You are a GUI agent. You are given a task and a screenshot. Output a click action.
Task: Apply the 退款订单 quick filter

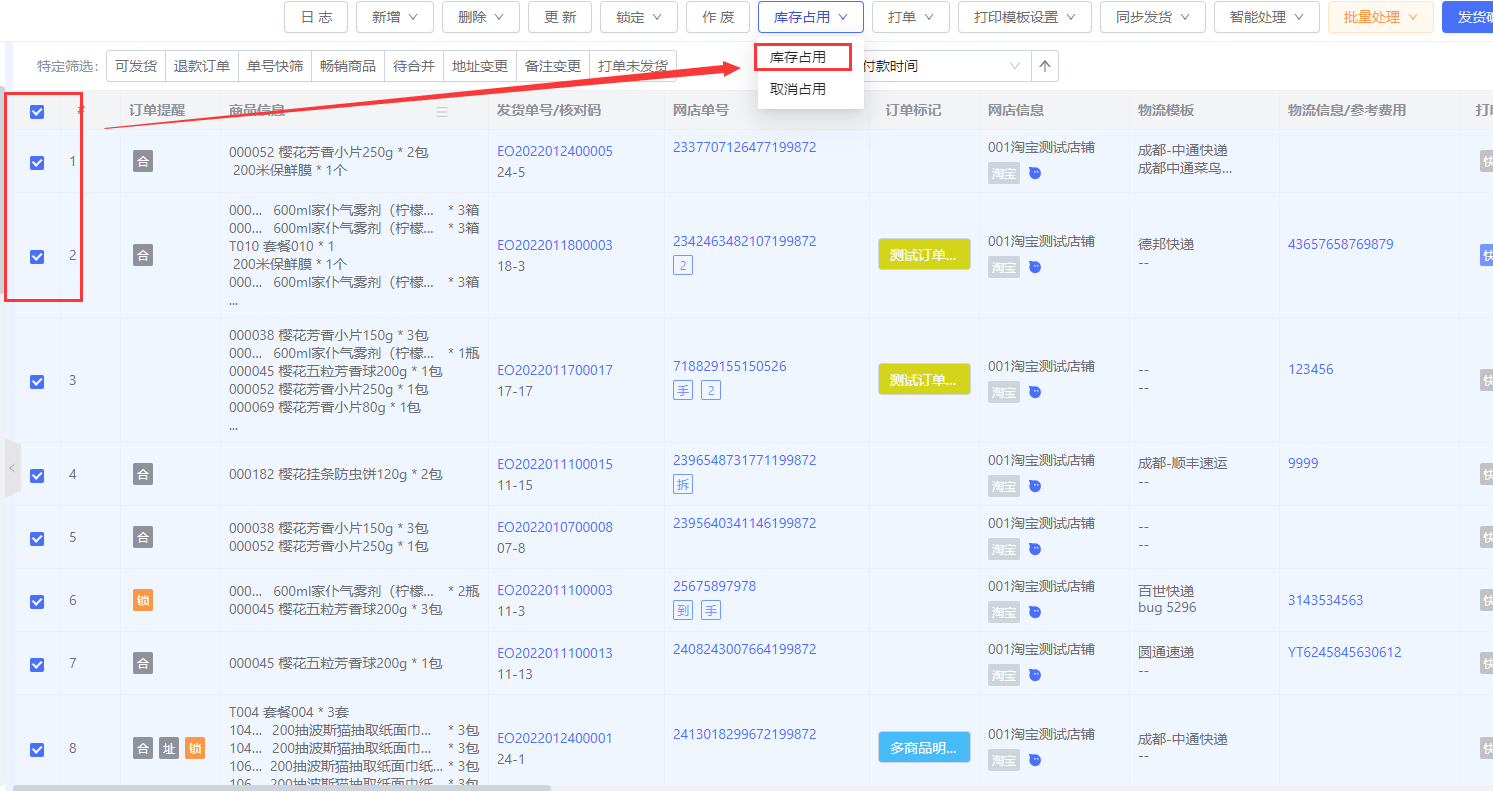(202, 66)
